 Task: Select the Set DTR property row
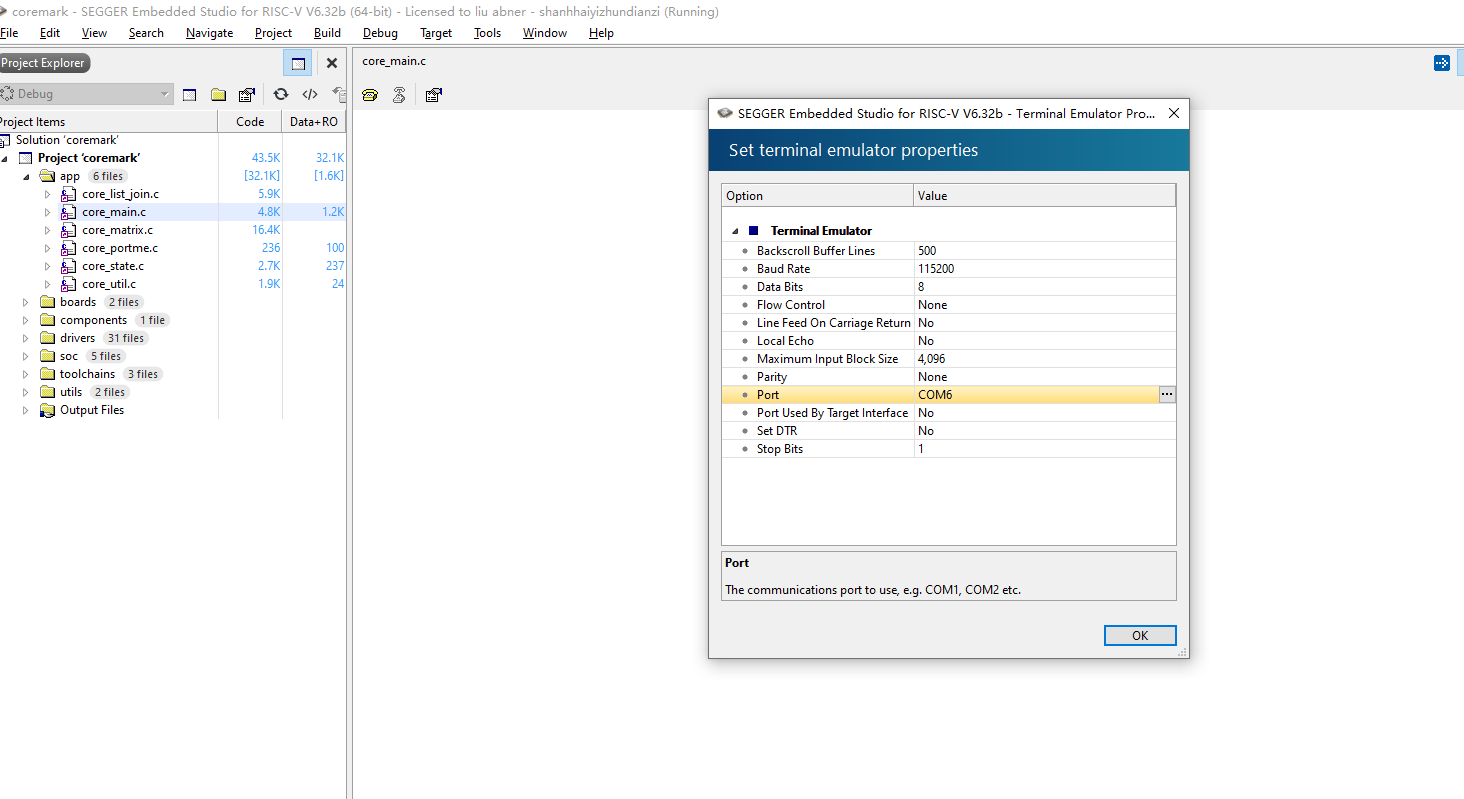point(948,431)
